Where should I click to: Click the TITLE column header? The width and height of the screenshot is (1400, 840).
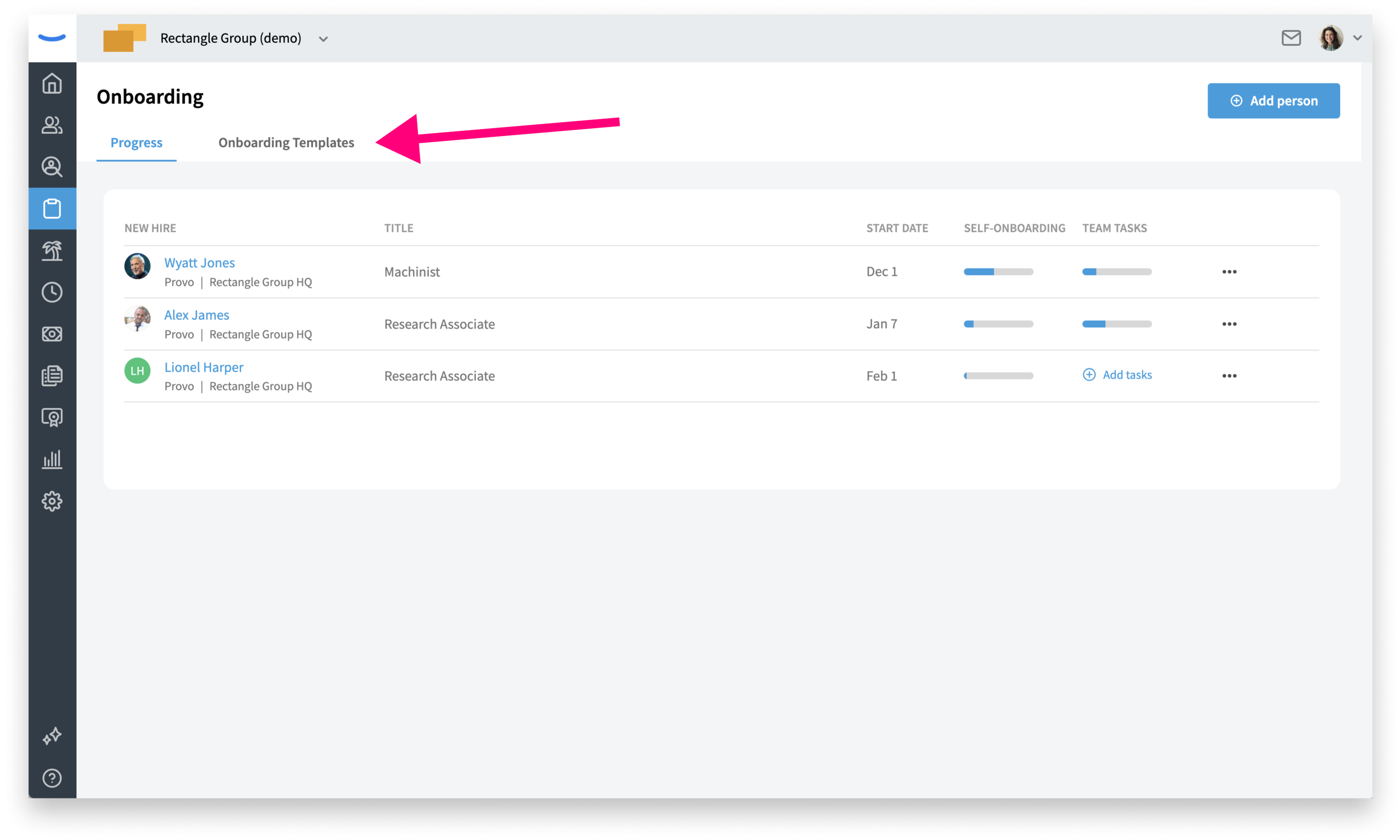point(399,228)
